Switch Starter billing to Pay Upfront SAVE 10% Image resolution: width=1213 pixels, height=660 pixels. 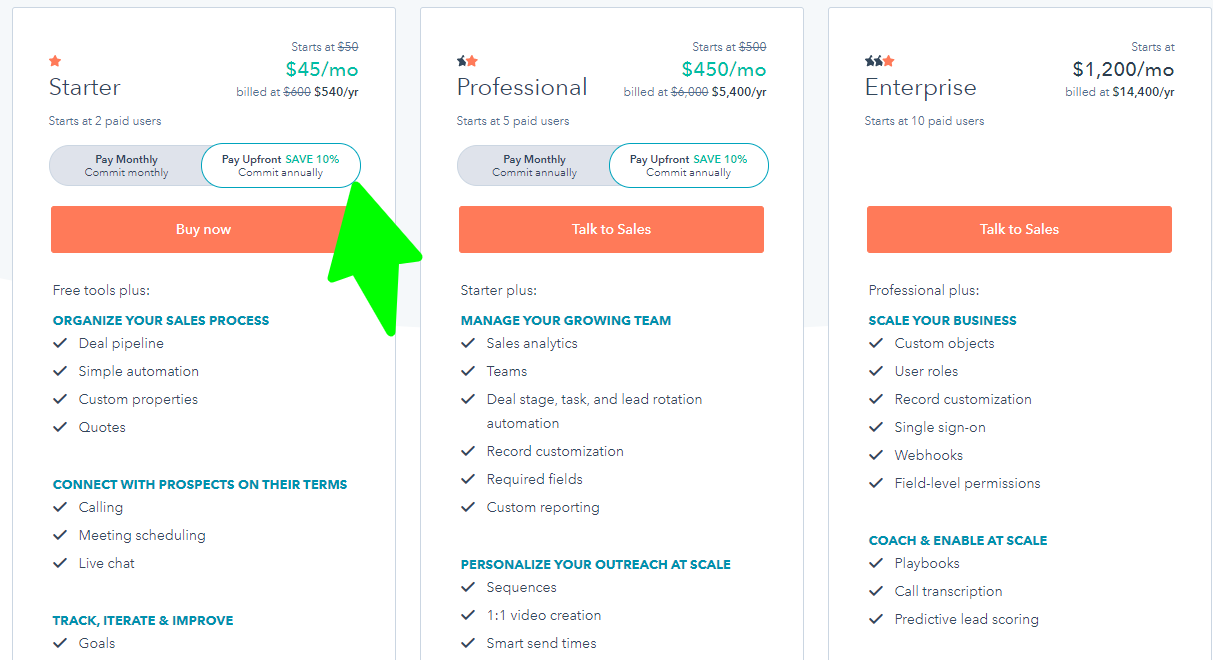pyautogui.click(x=281, y=164)
